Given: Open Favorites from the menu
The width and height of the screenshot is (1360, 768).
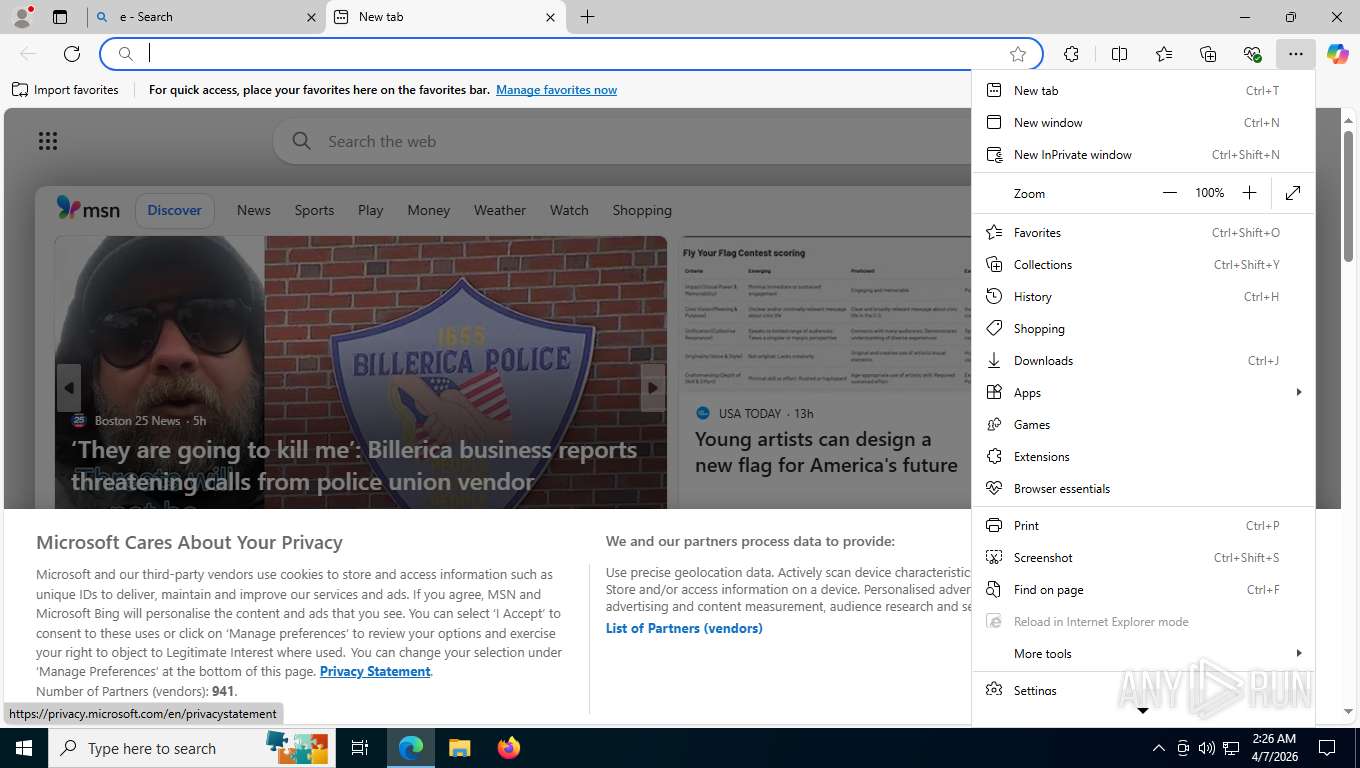Looking at the screenshot, I should click(1143, 232).
